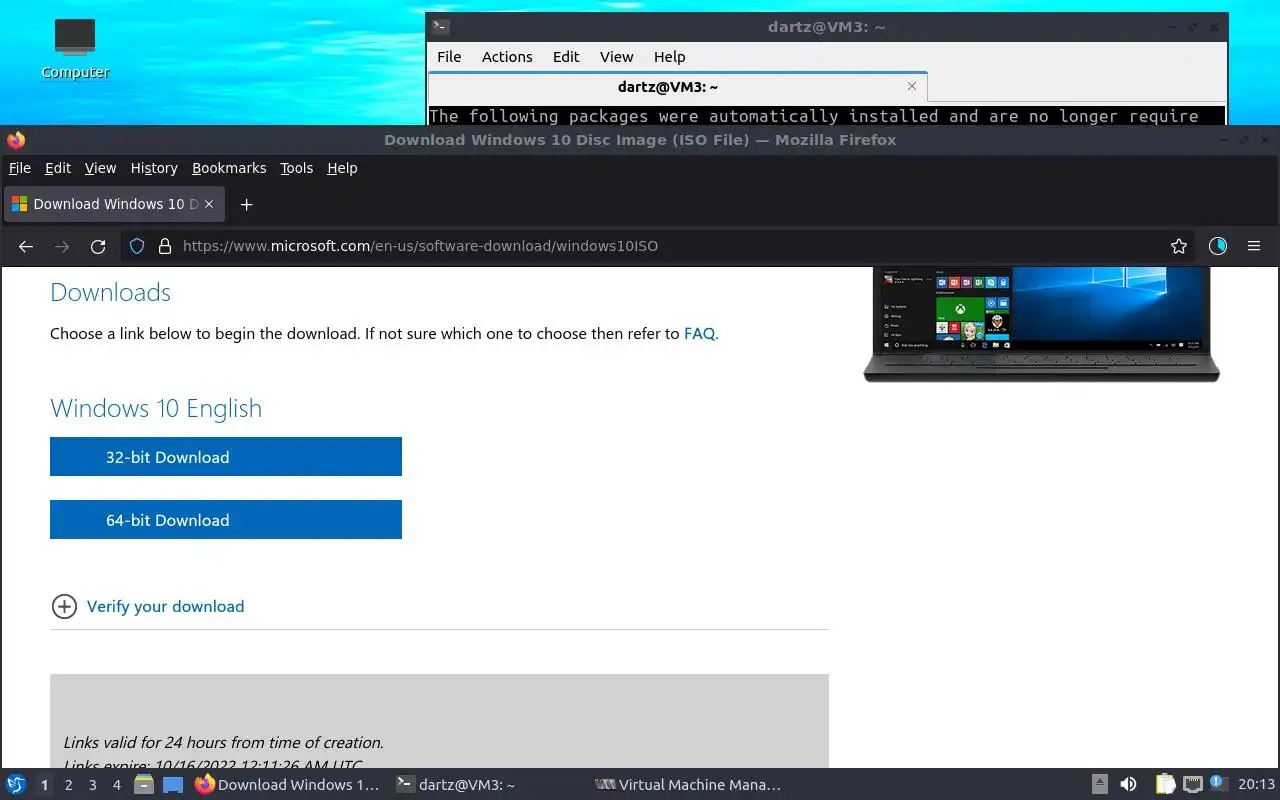This screenshot has width=1280, height=800.
Task: Open Firefox View menu
Action: (100, 168)
